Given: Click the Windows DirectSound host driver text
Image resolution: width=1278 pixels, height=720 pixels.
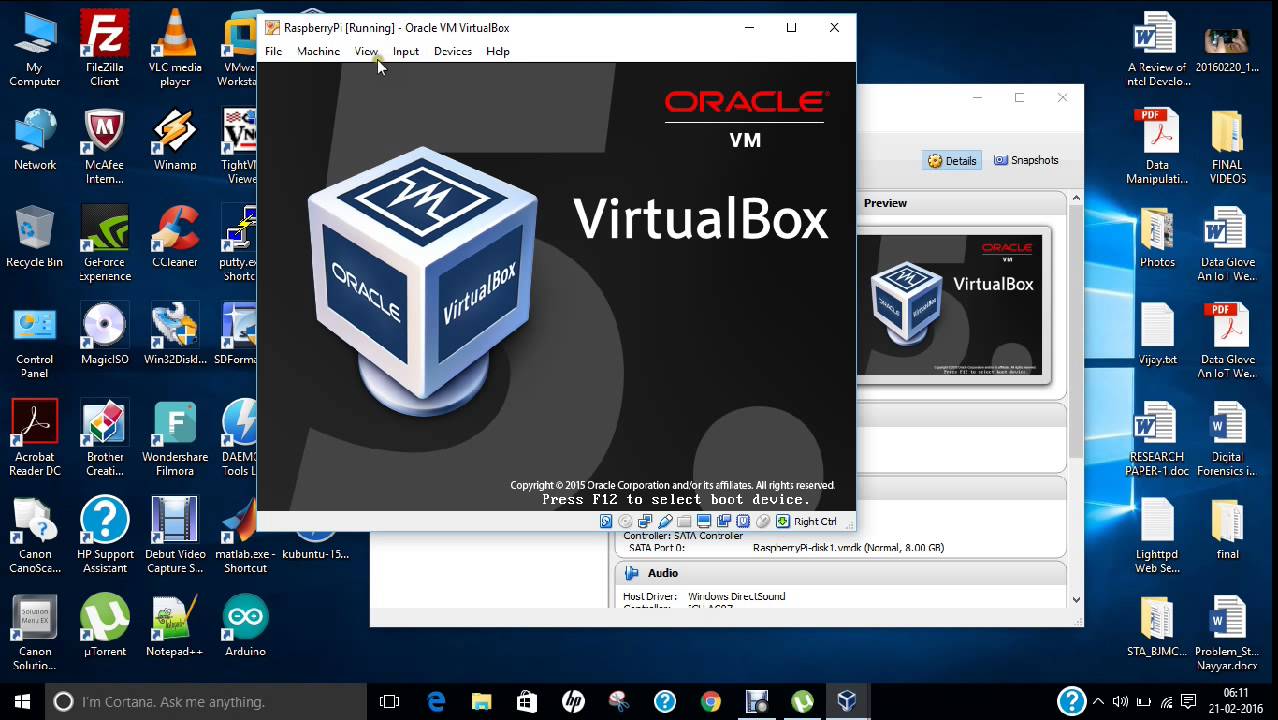Looking at the screenshot, I should click(737, 596).
